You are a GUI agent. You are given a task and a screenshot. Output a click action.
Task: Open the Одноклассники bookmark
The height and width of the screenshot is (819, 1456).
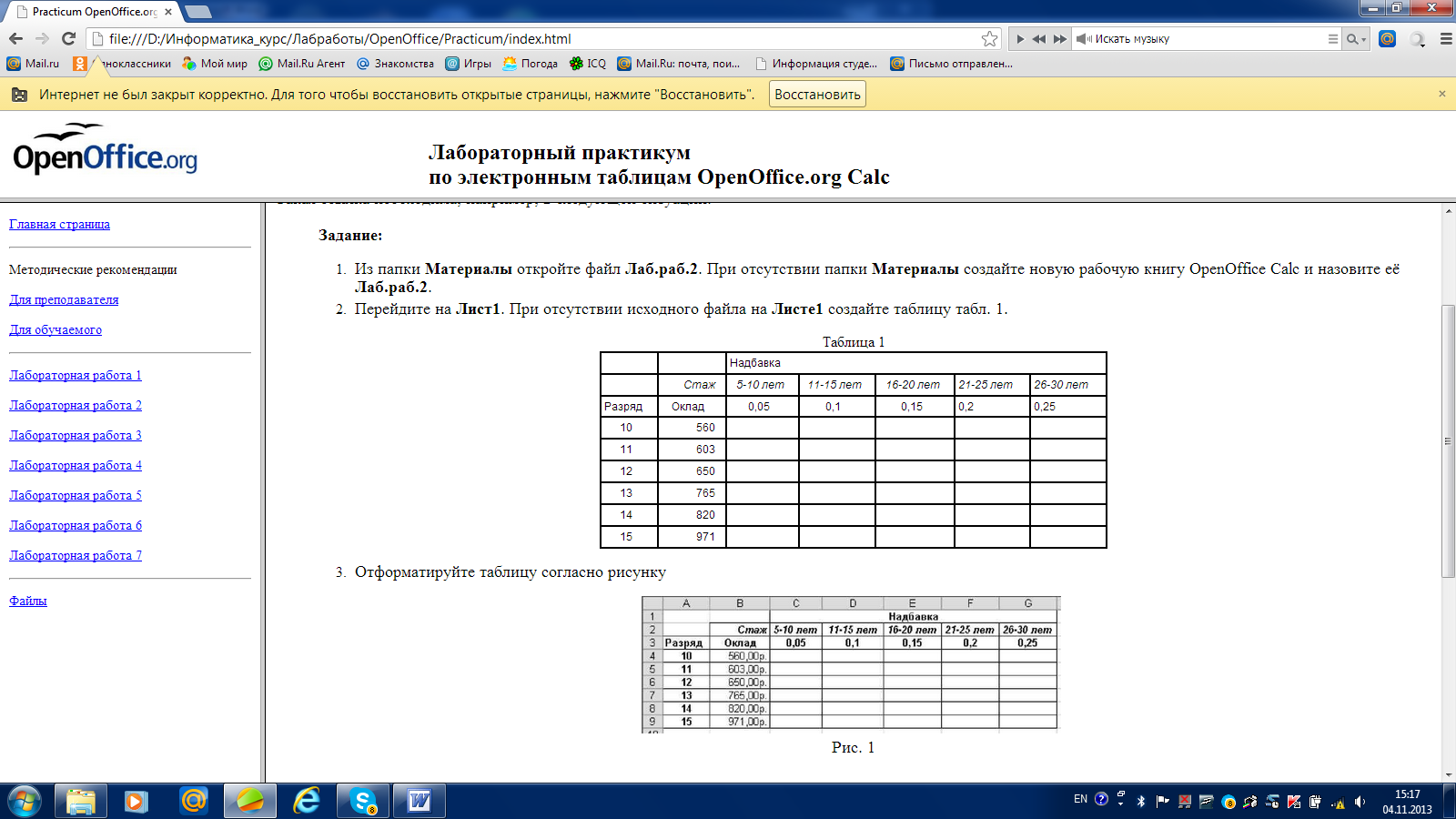123,64
